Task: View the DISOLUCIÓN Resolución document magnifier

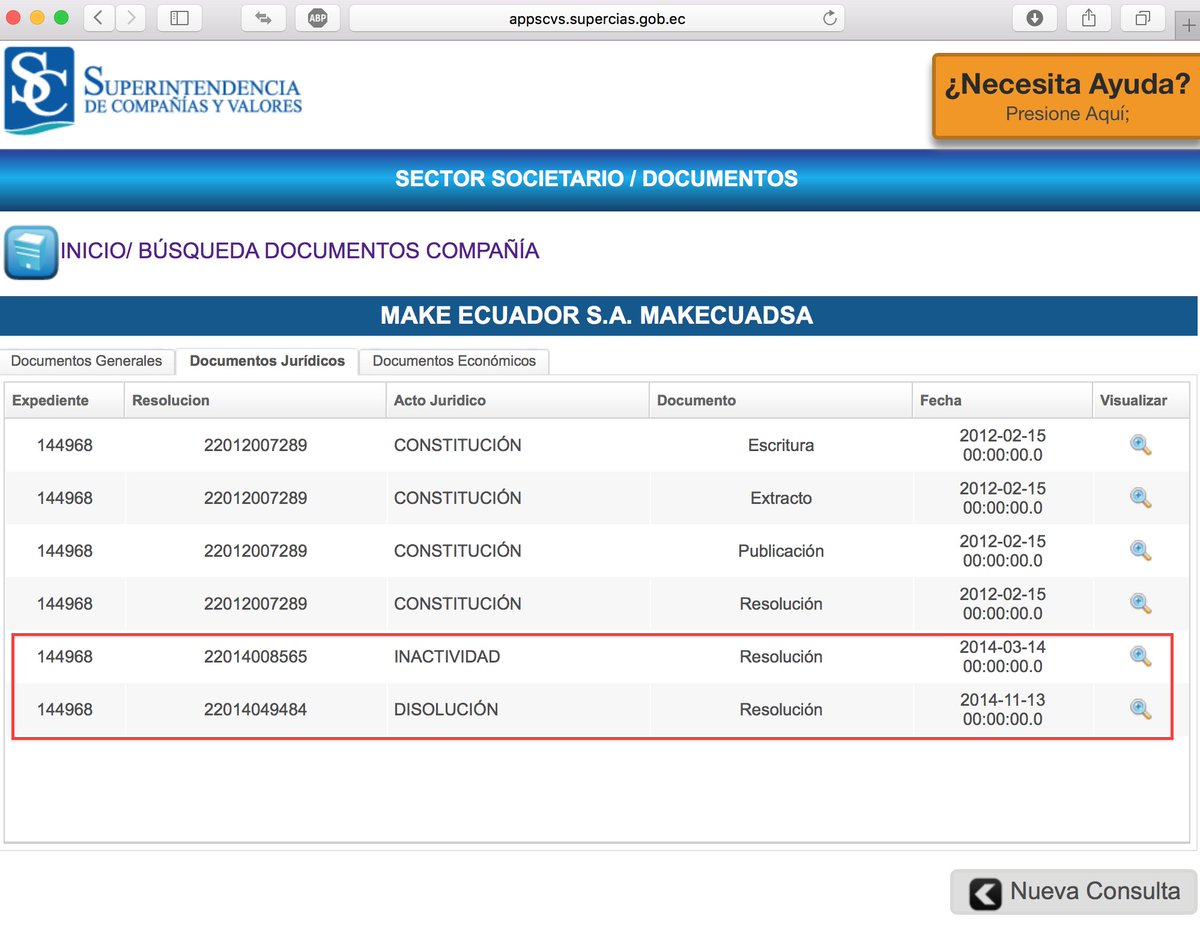Action: pos(1140,709)
